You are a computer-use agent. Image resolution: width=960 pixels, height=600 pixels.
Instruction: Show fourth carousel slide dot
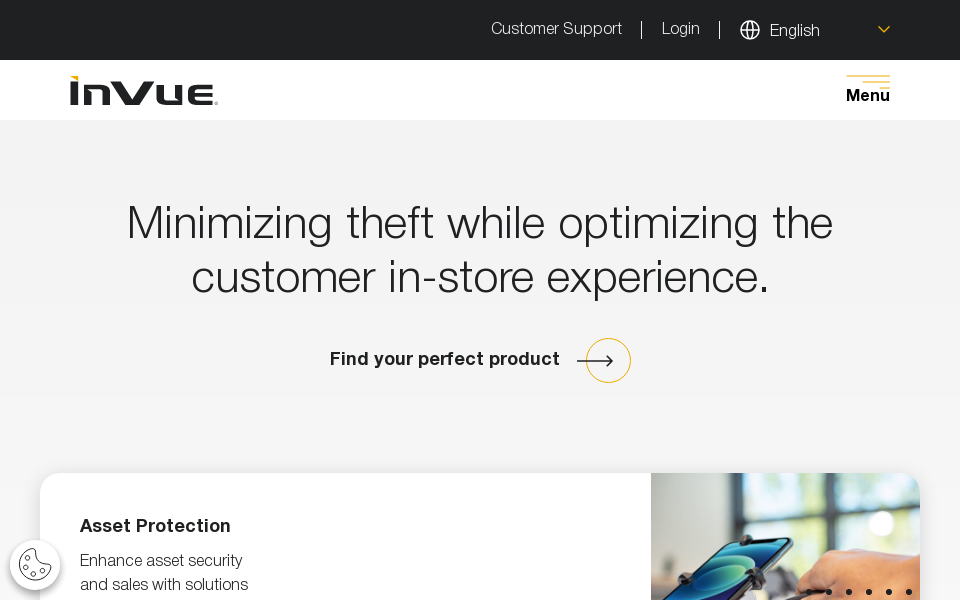click(869, 592)
